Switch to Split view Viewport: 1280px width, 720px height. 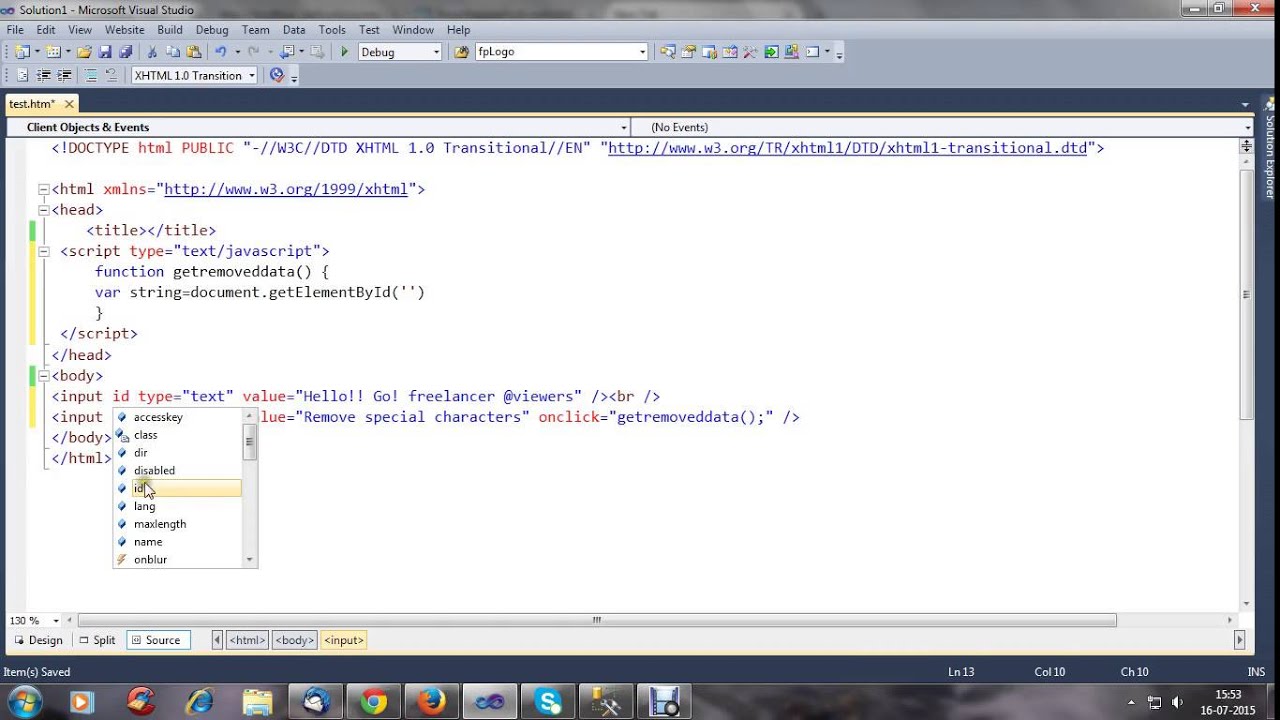(97, 640)
